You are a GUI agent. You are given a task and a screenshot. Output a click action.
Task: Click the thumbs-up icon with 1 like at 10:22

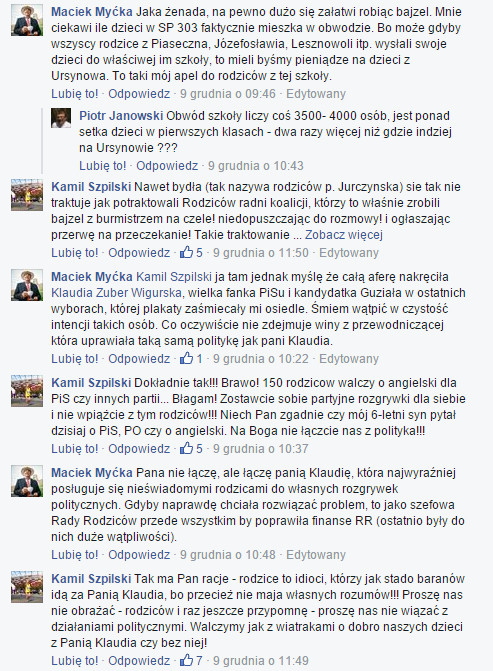click(x=186, y=358)
